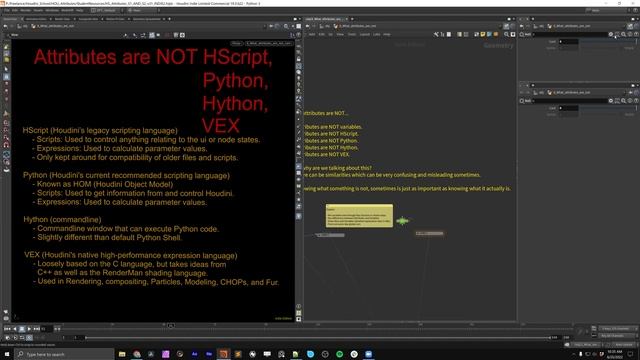640x360 pixels.
Task: Open the Add menu in the network editor
Action: (312, 34)
